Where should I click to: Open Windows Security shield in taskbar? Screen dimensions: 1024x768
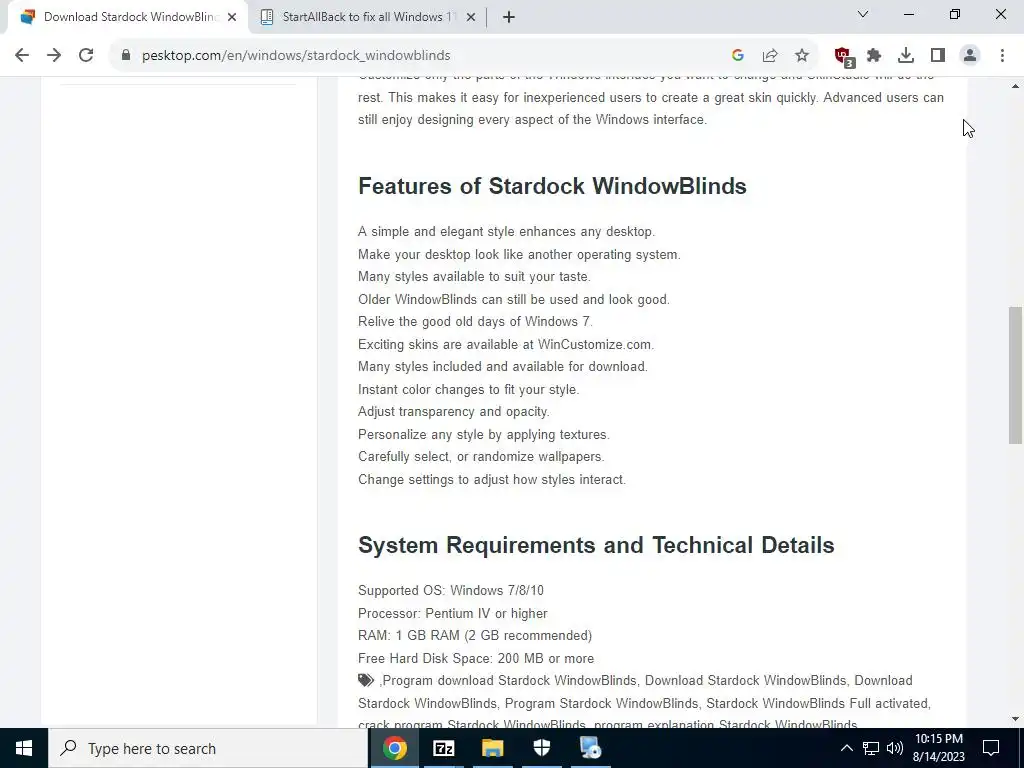coord(542,748)
